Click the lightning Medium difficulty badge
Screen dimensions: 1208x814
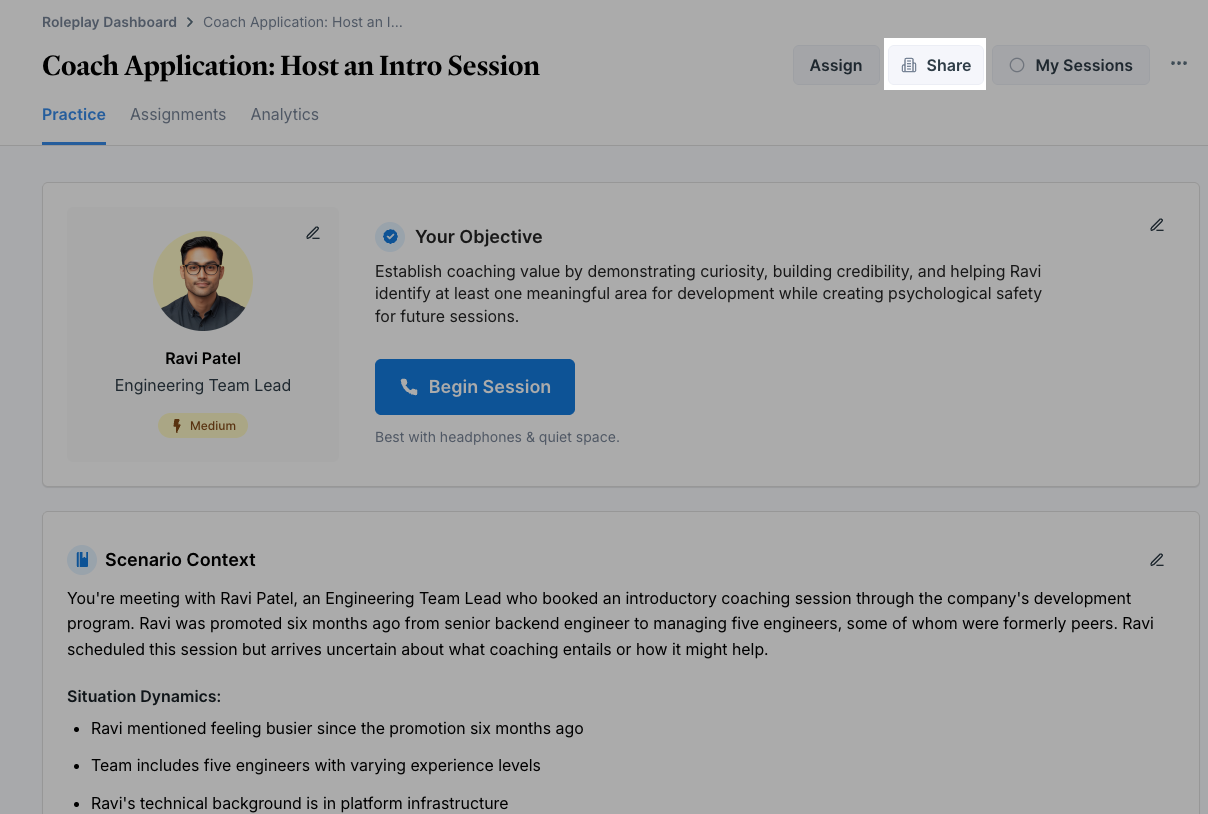click(x=203, y=426)
